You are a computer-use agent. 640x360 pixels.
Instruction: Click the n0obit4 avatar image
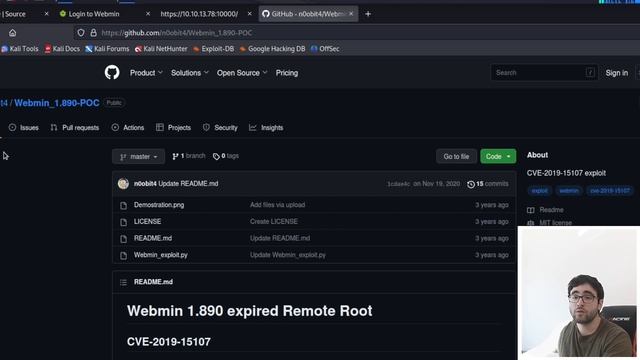pyautogui.click(x=123, y=184)
